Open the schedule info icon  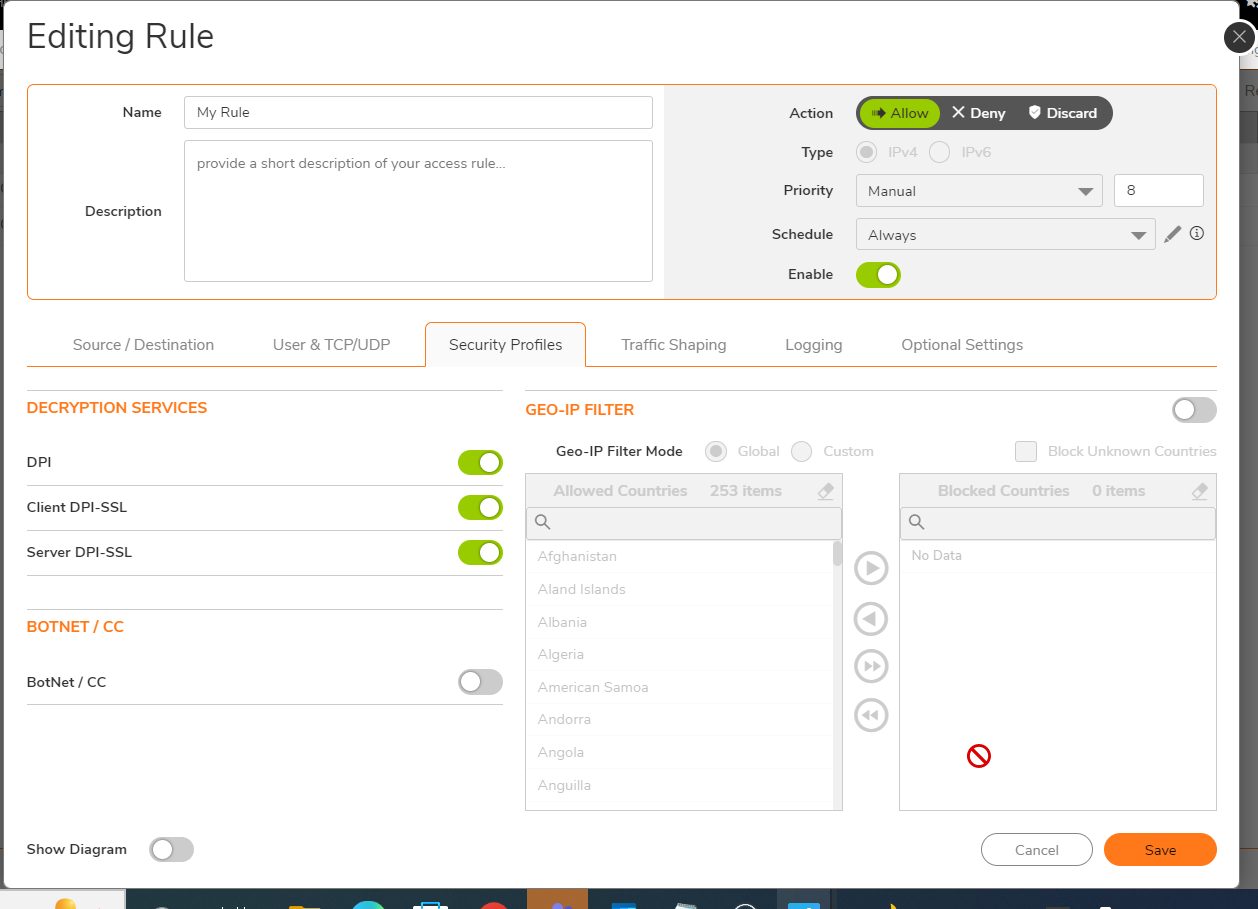pos(1197,234)
